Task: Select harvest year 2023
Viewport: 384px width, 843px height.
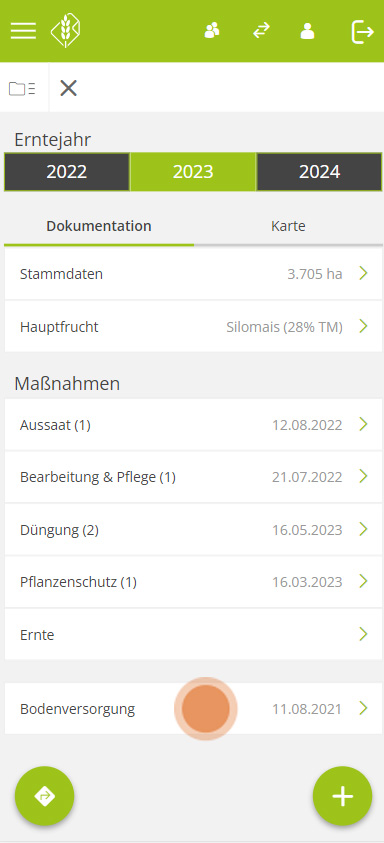Action: 193,172
